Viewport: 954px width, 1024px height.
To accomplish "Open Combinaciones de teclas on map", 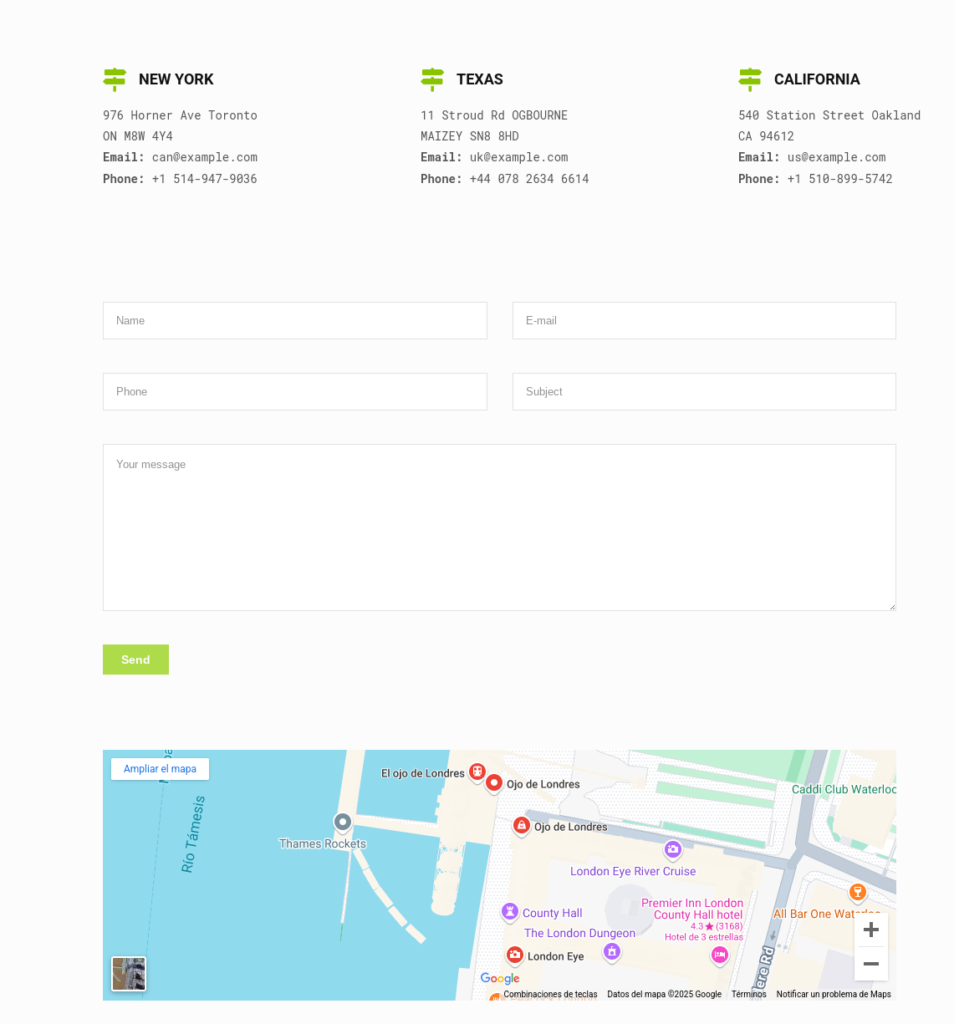I will click(x=550, y=994).
